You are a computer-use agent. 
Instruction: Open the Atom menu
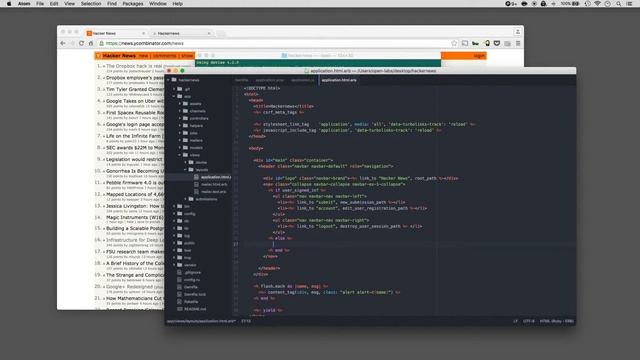[24, 4]
